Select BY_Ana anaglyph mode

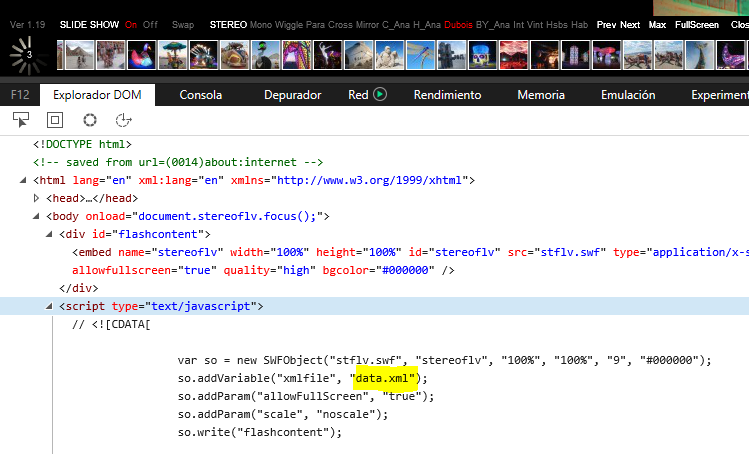pyautogui.click(x=493, y=25)
